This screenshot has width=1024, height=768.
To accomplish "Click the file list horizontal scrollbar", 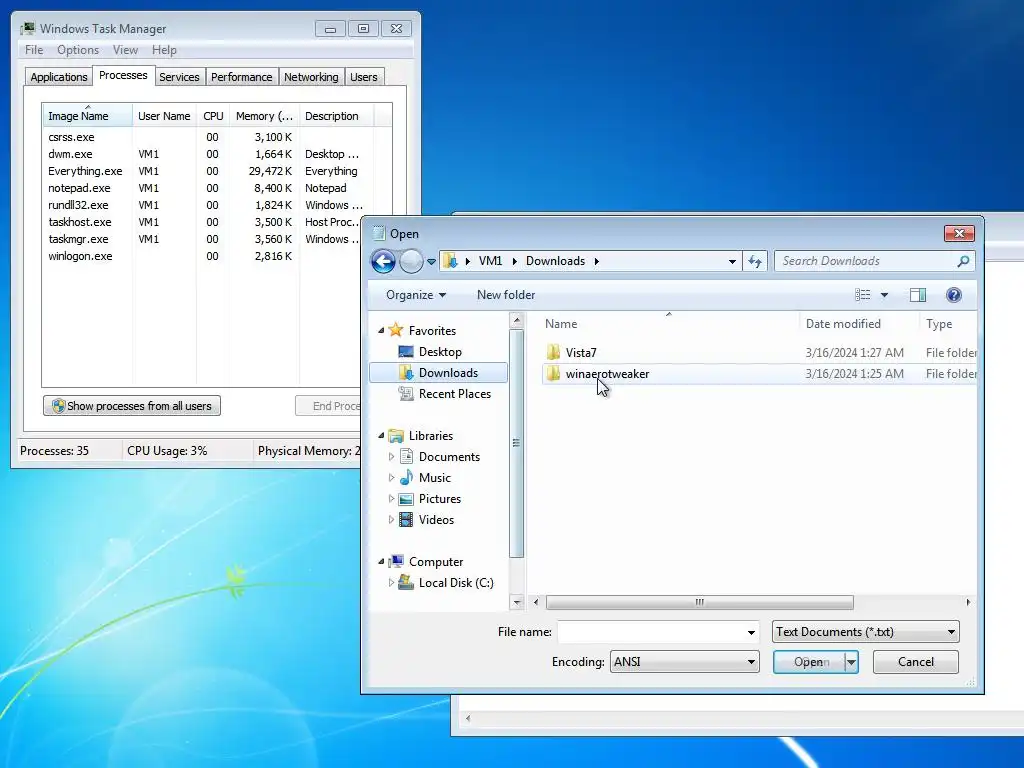I will 699,602.
